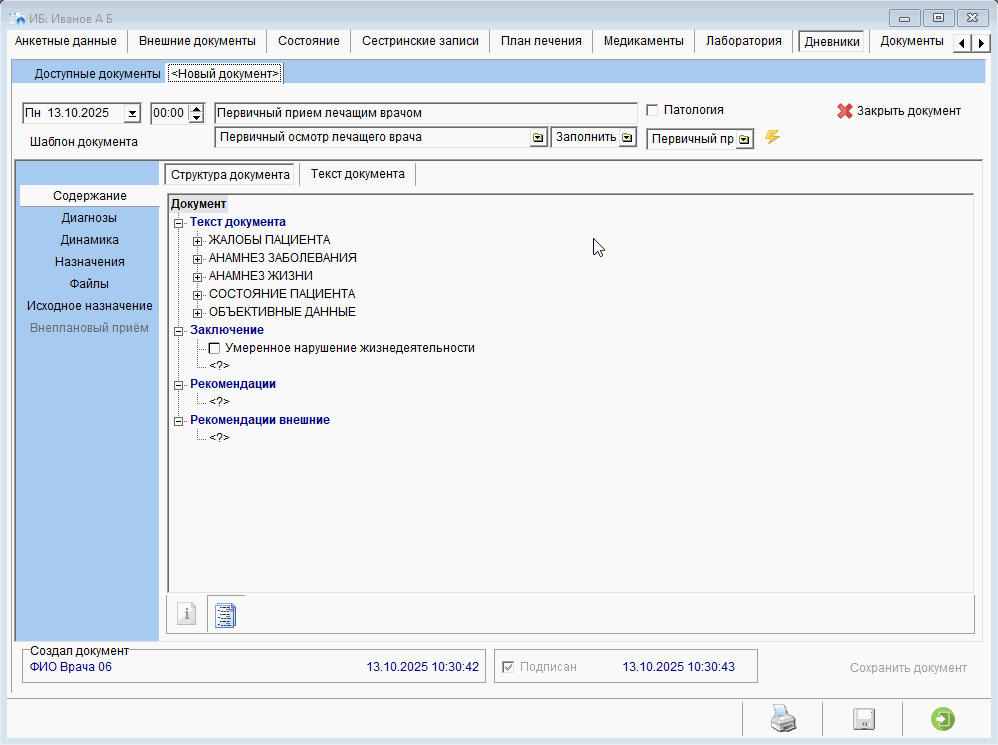Expand the ОБЪЕКТИВНЫЕ ДАННЫЕ tree node
Screen dimensions: 998x745
[198, 312]
